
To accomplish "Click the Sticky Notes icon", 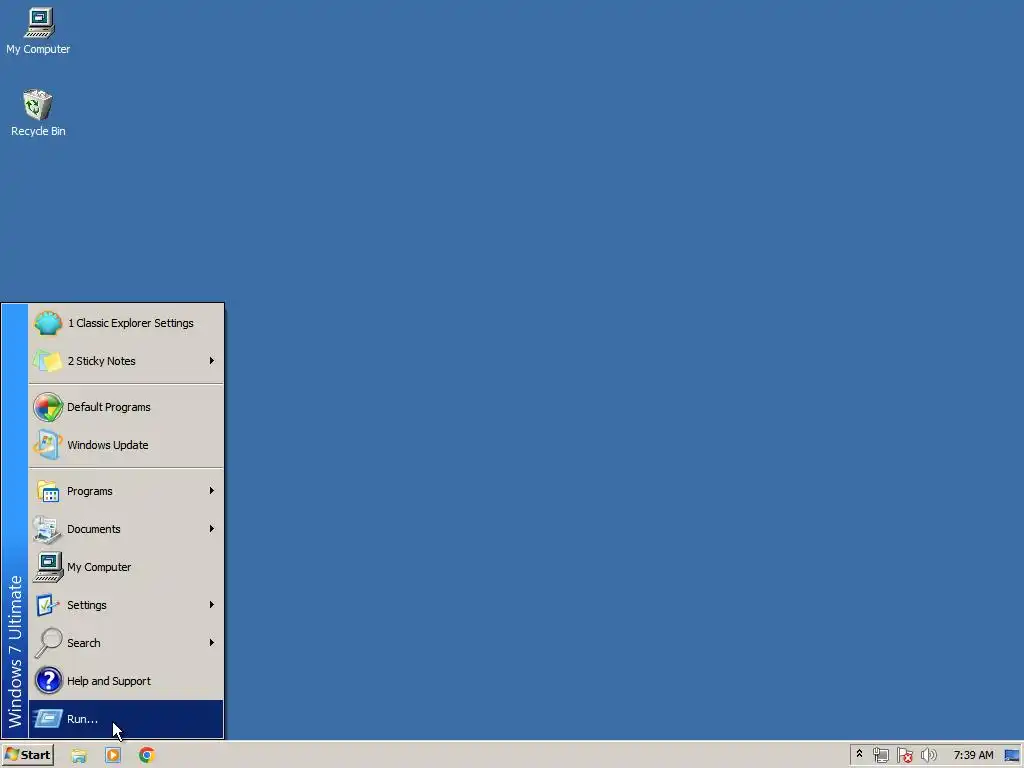I will pos(48,361).
